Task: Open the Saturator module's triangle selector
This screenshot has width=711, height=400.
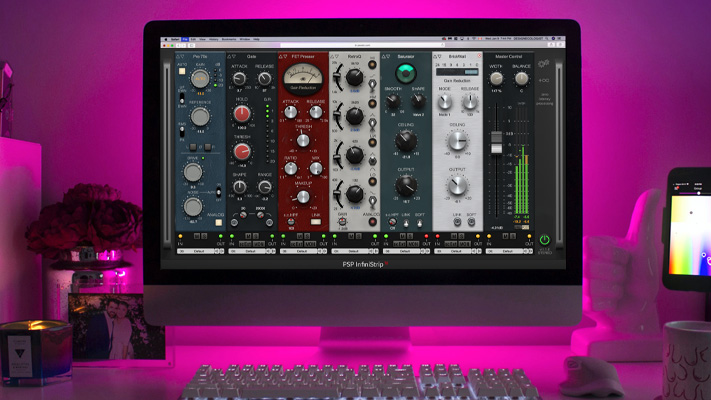Action: click(386, 57)
